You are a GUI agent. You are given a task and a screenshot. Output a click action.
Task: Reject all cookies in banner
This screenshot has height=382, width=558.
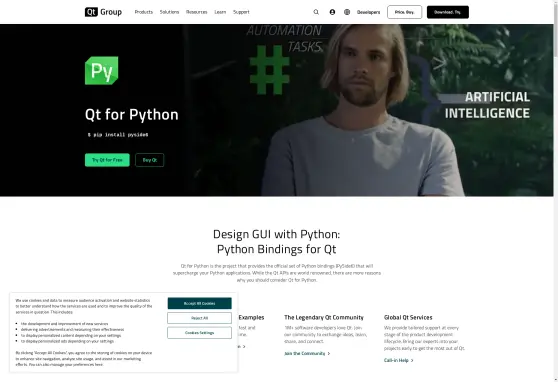(x=199, y=318)
